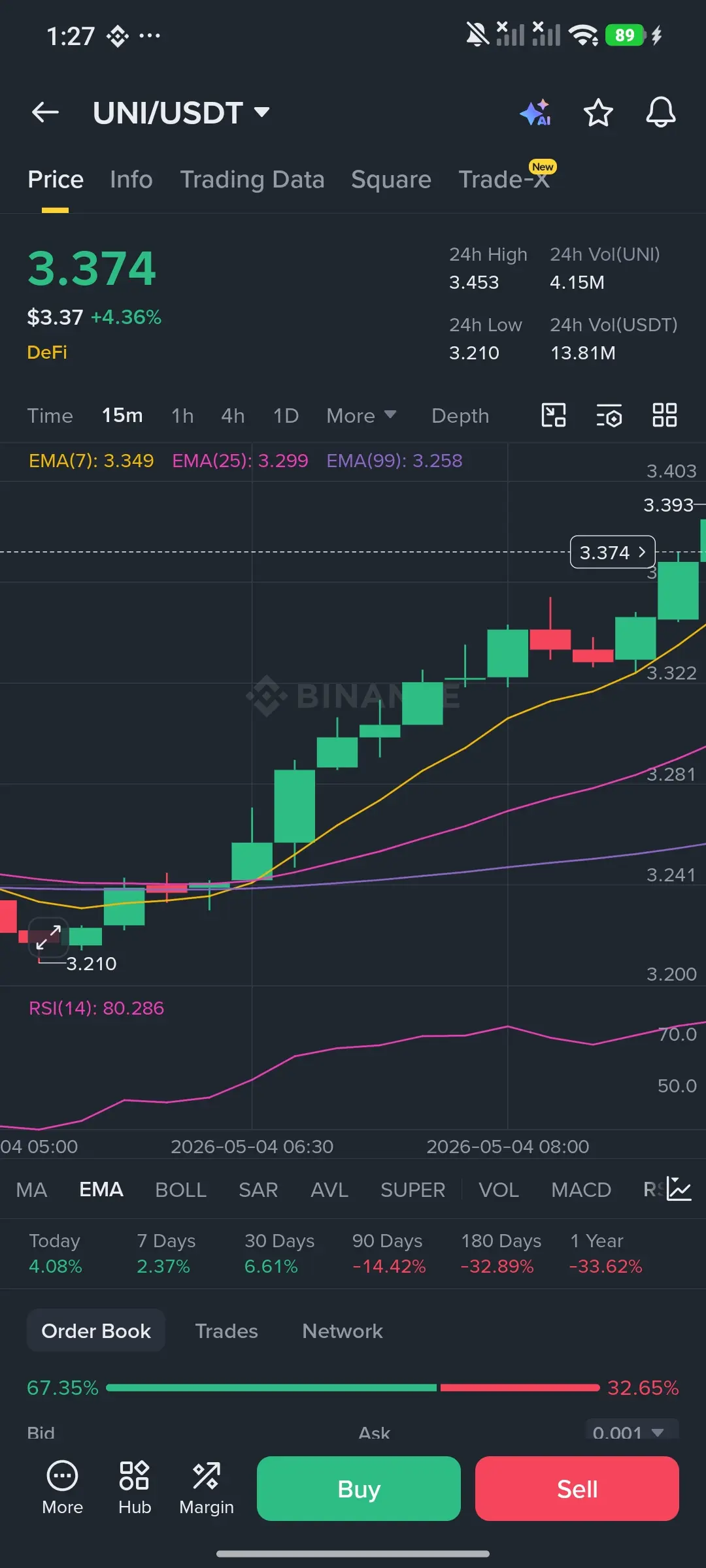706x1568 pixels.
Task: Select the 1D timeframe
Action: (x=286, y=416)
